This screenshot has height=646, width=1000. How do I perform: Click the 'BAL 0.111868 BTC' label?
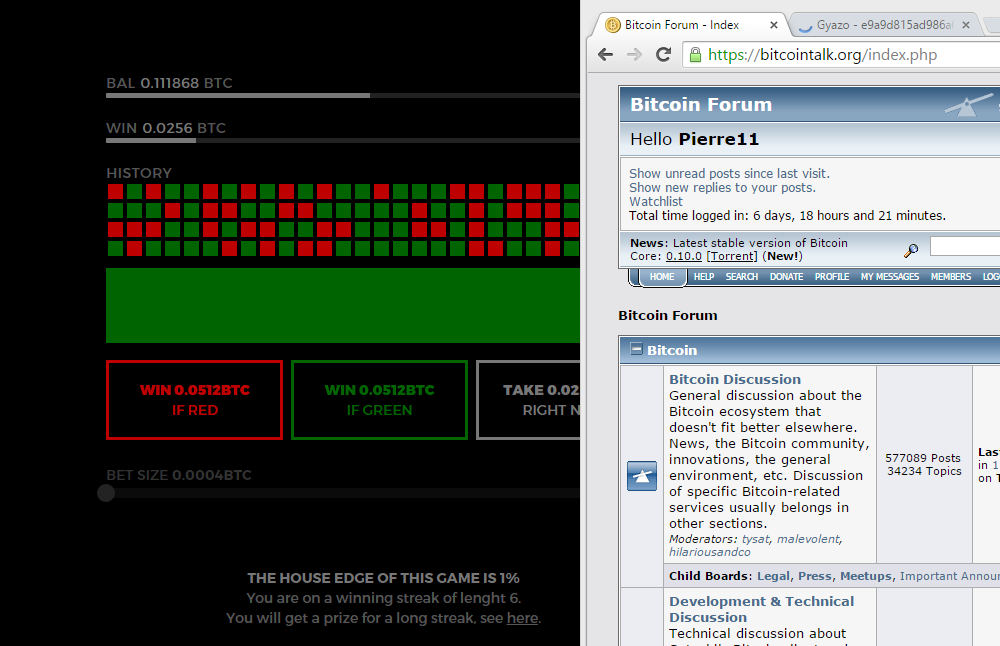tap(170, 83)
